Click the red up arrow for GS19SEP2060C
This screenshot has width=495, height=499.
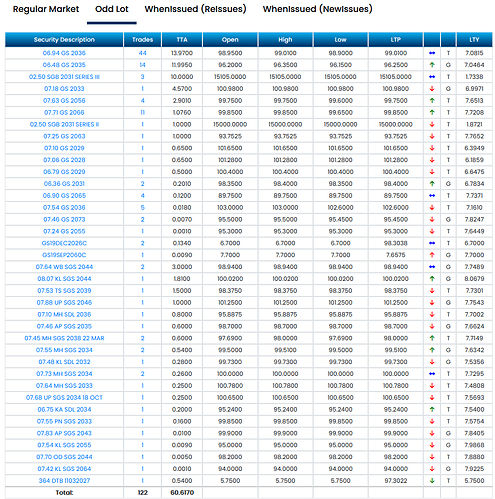coord(432,255)
